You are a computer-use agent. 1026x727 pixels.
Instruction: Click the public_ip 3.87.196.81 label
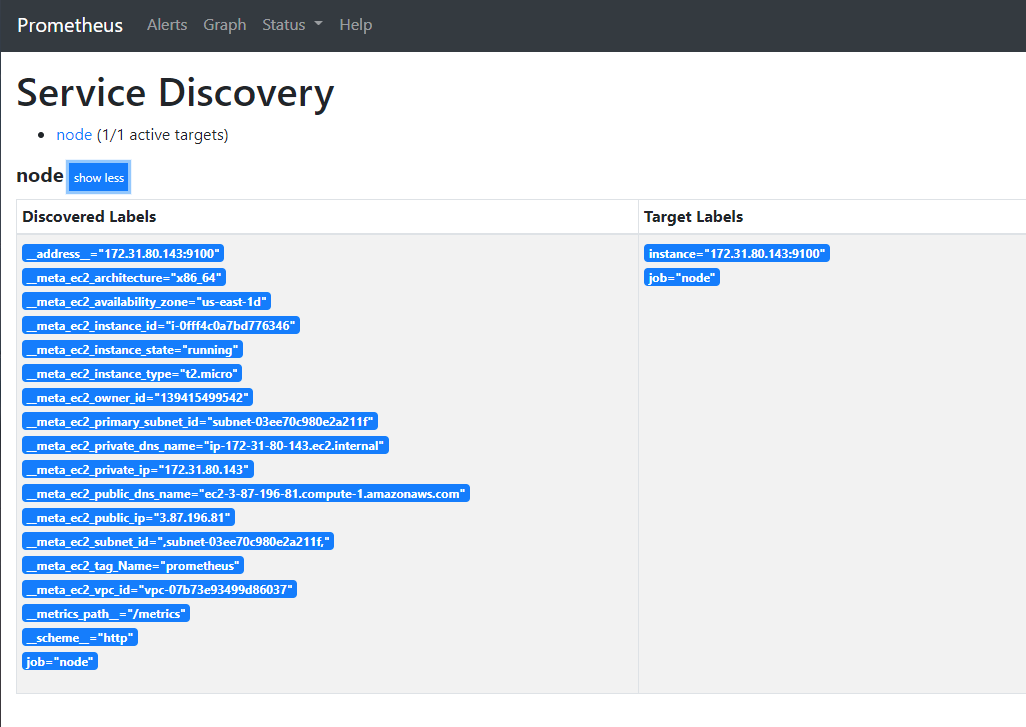point(128,518)
